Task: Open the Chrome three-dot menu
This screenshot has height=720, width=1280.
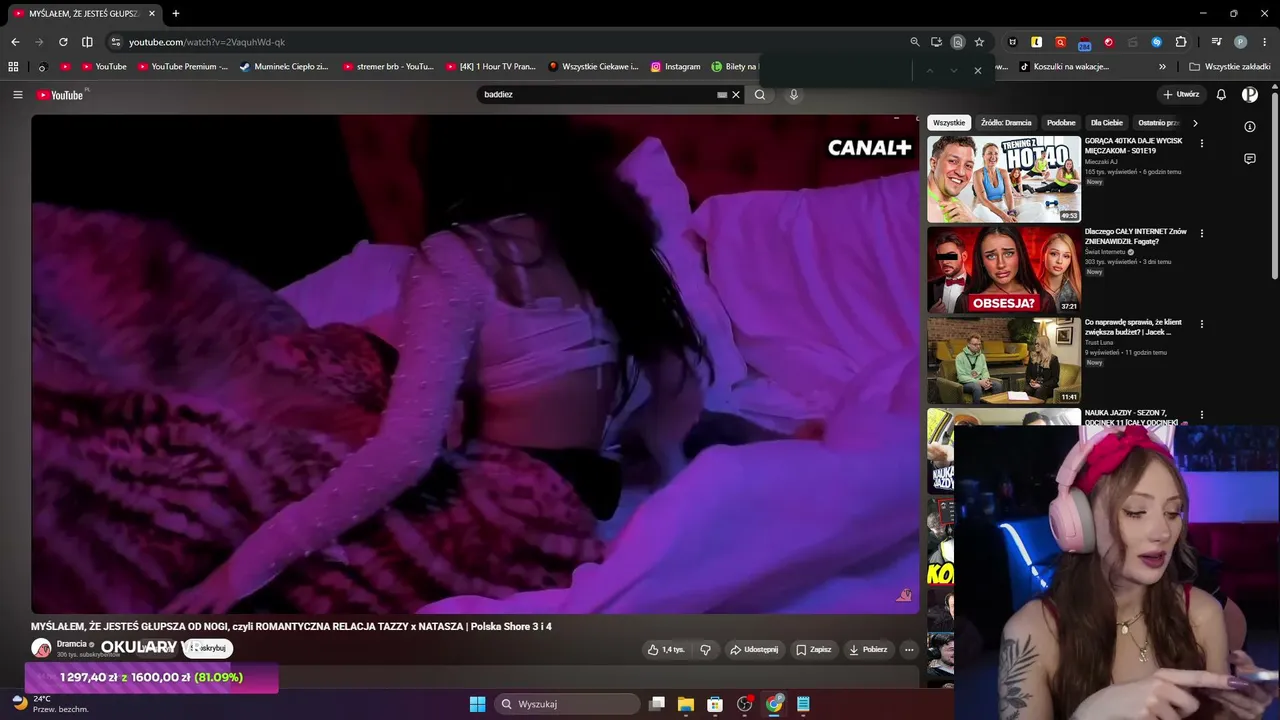Action: pyautogui.click(x=1265, y=42)
